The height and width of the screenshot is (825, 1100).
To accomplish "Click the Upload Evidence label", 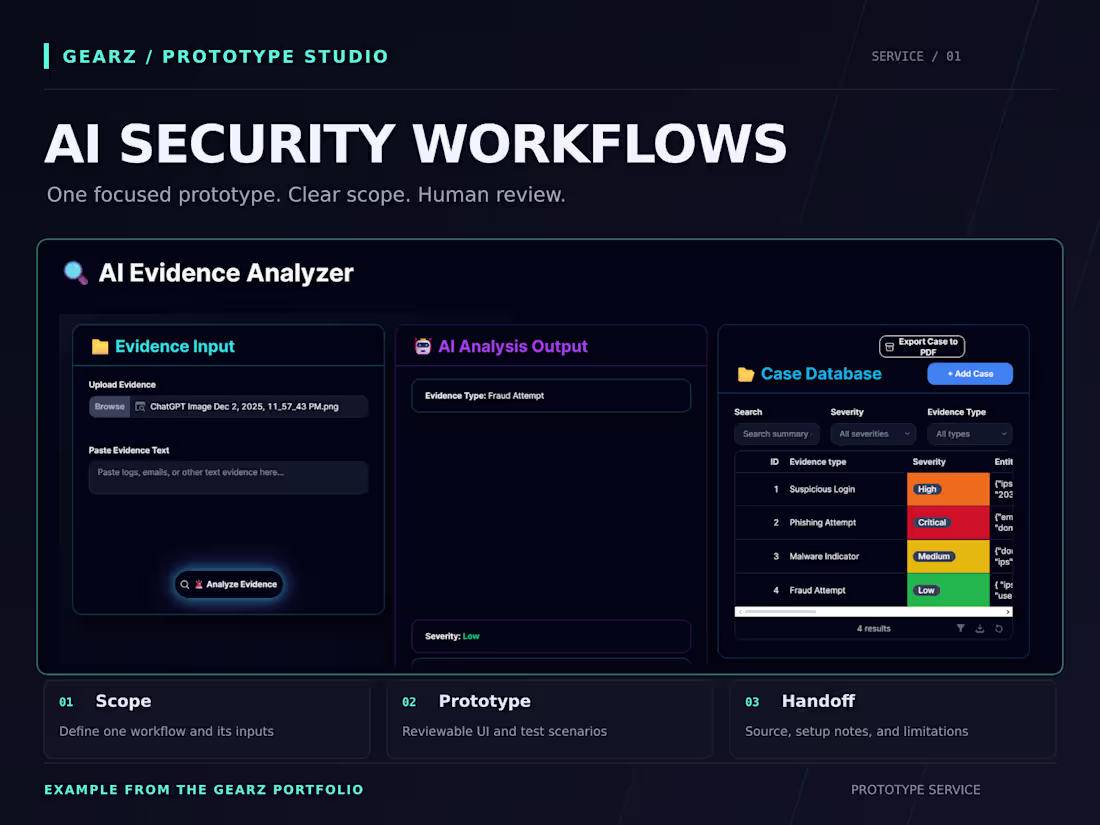I will tap(122, 384).
